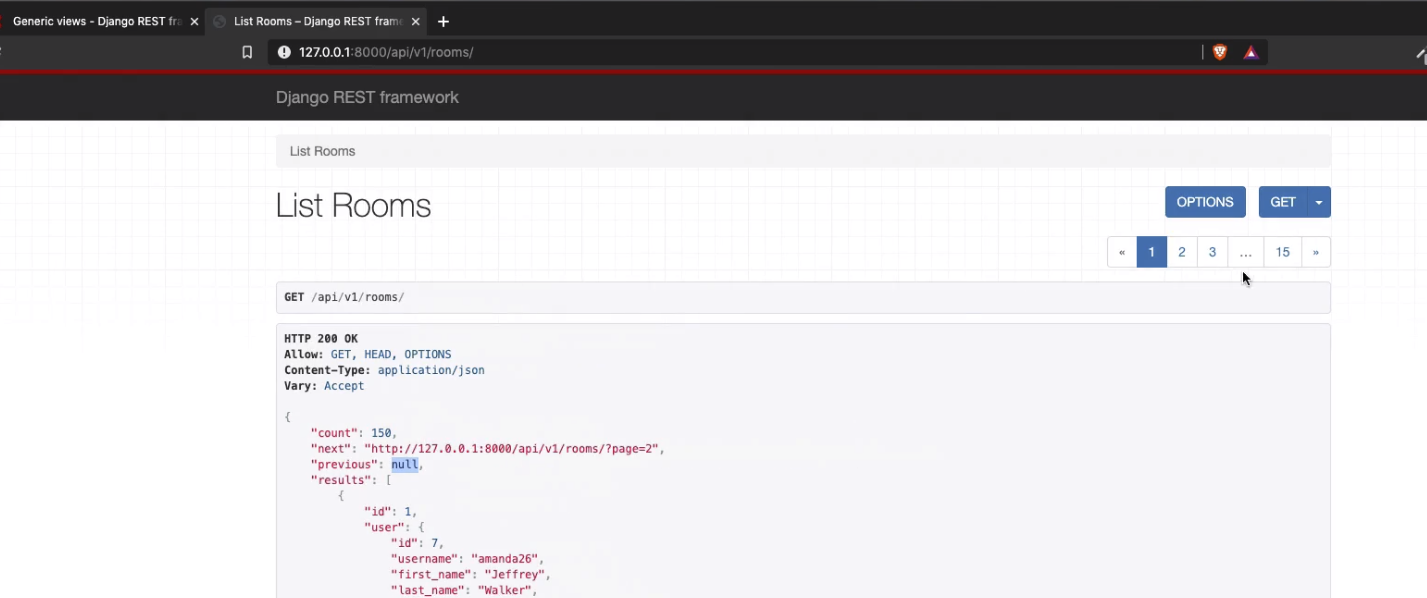Open a new browser tab
Screen dimensions: 1427x598
click(443, 20)
